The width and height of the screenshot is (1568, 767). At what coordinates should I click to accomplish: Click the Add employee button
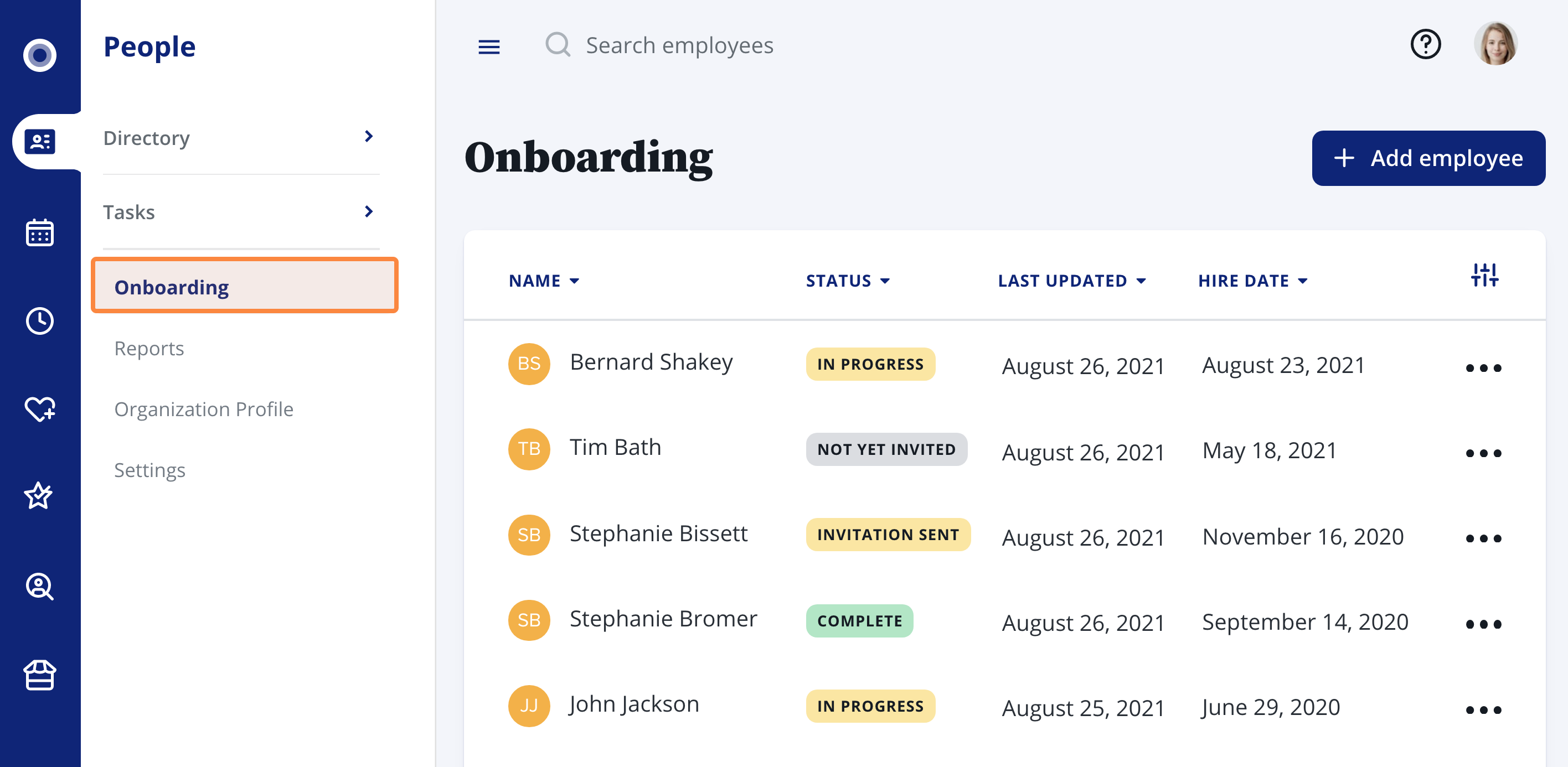coord(1428,158)
